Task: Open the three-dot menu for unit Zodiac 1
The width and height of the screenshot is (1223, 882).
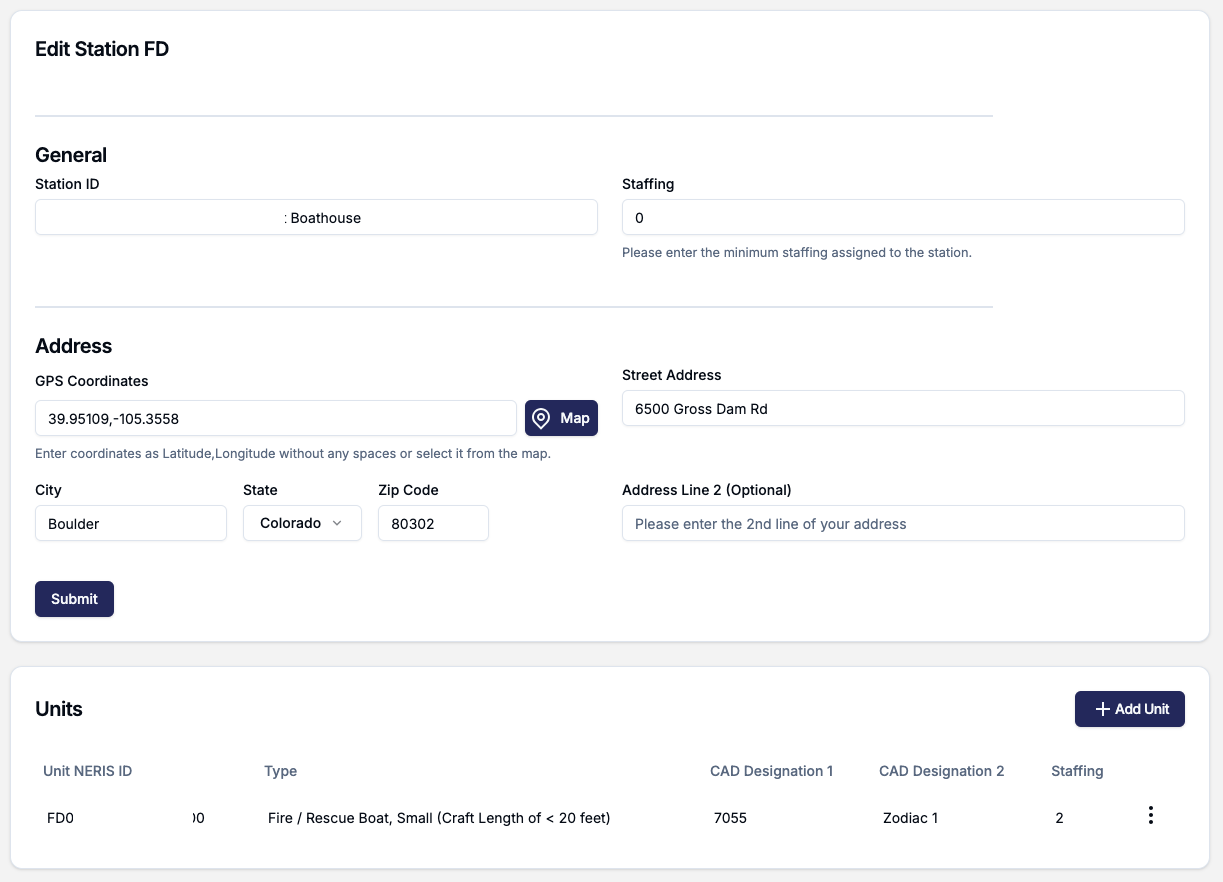Action: tap(1150, 816)
